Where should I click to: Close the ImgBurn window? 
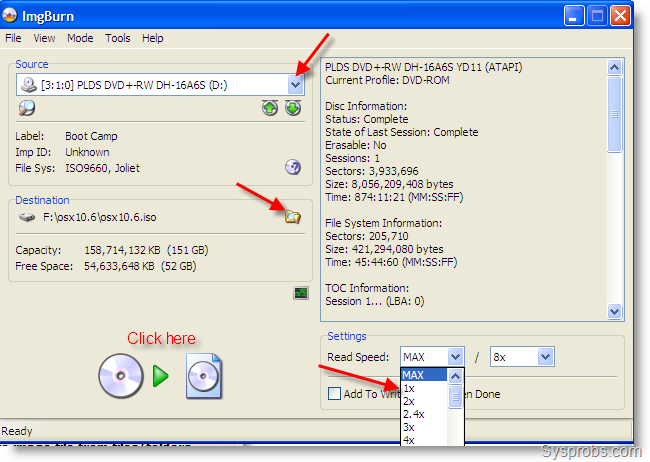pyautogui.click(x=621, y=16)
